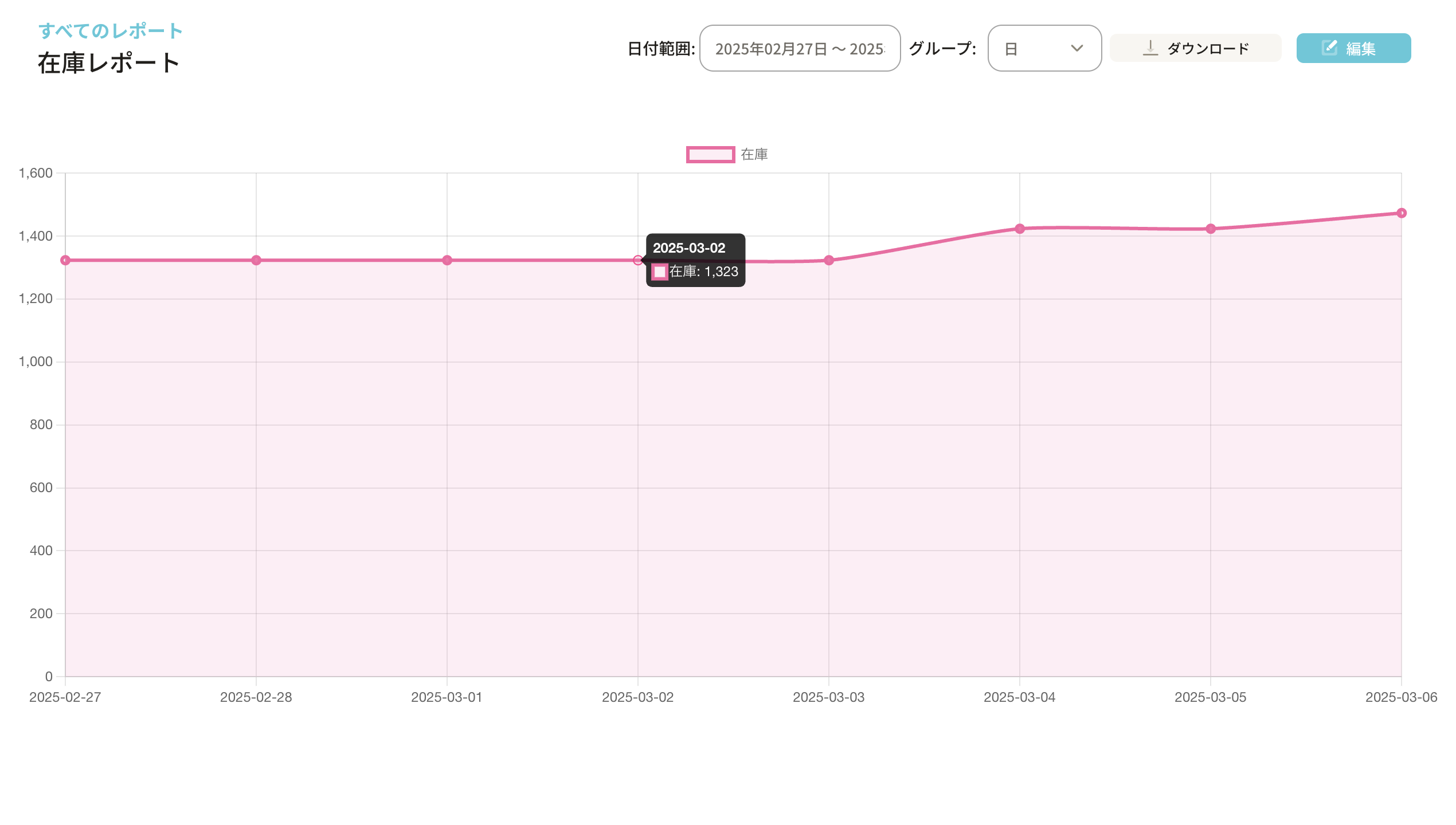This screenshot has height=825, width=1456.
Task: Select the 2025-03-03 data point
Action: tap(829, 260)
